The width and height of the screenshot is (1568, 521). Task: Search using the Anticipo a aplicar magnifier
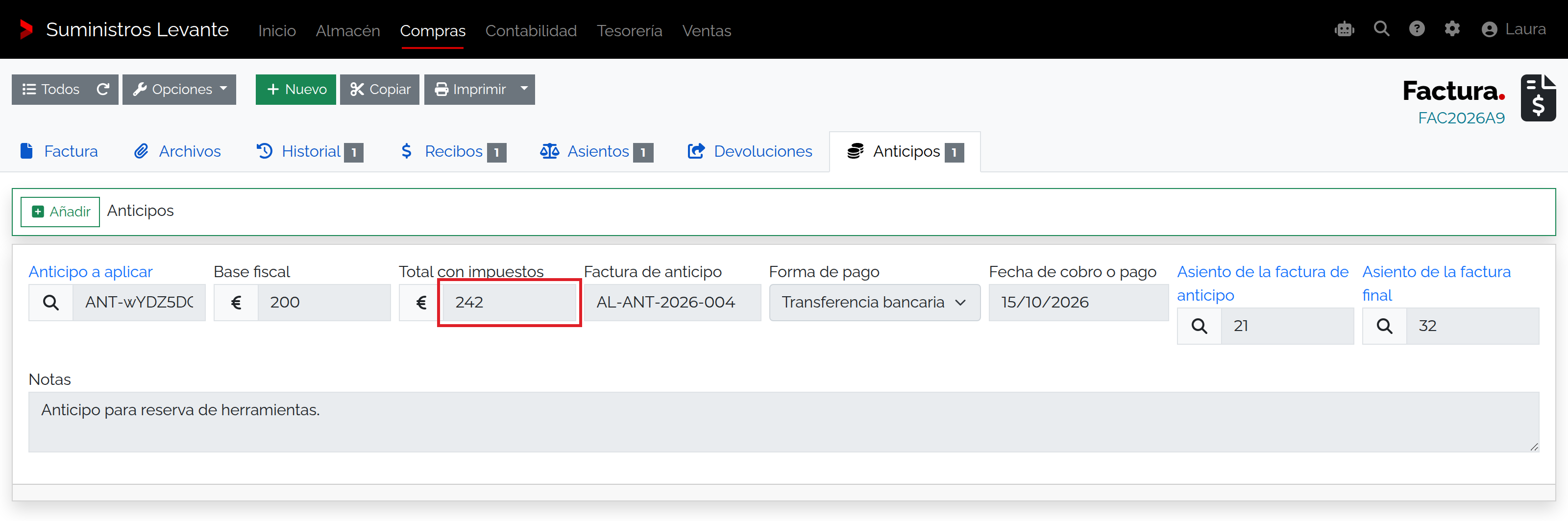click(x=51, y=302)
